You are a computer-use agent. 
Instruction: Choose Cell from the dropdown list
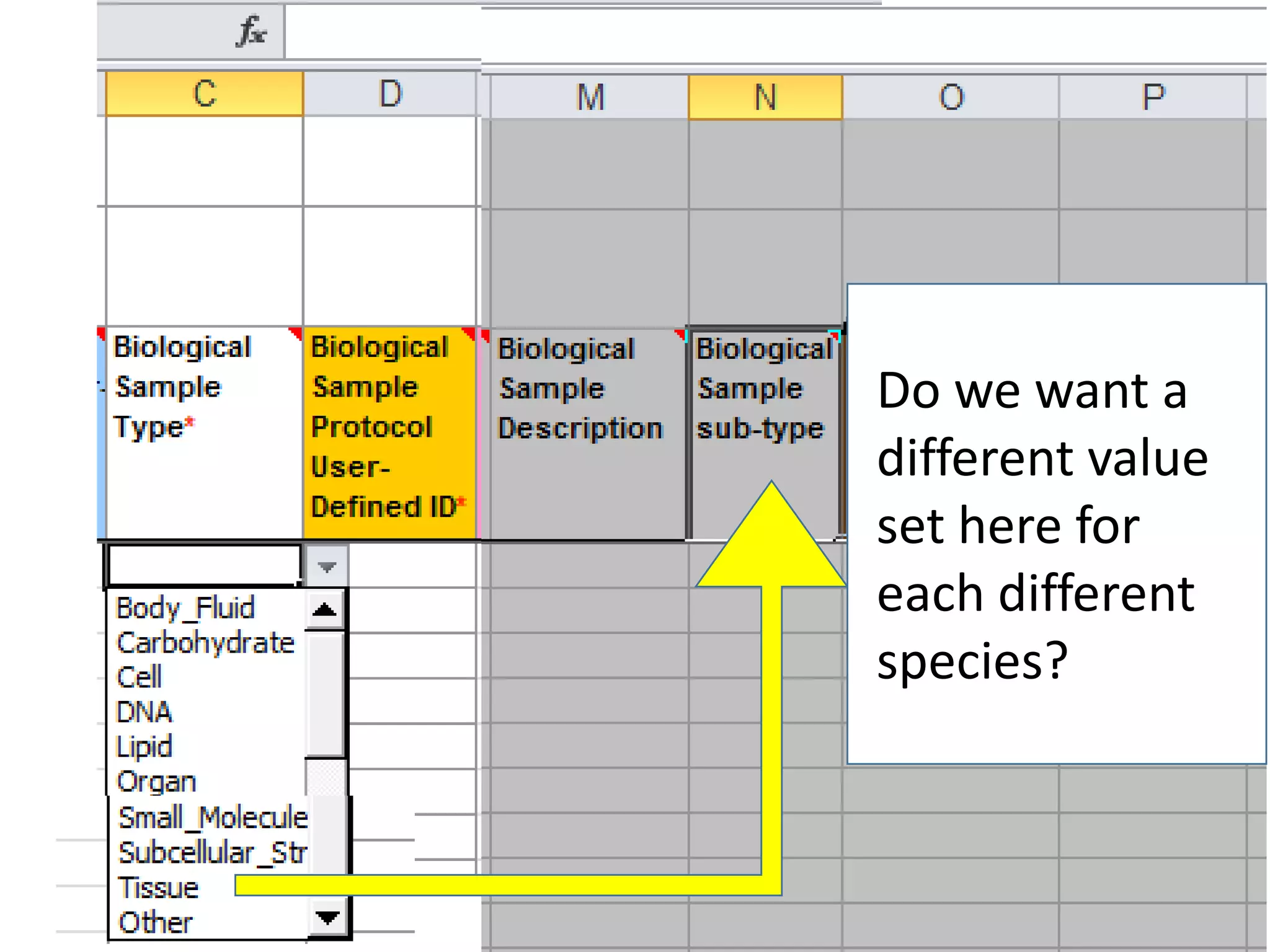(207, 677)
